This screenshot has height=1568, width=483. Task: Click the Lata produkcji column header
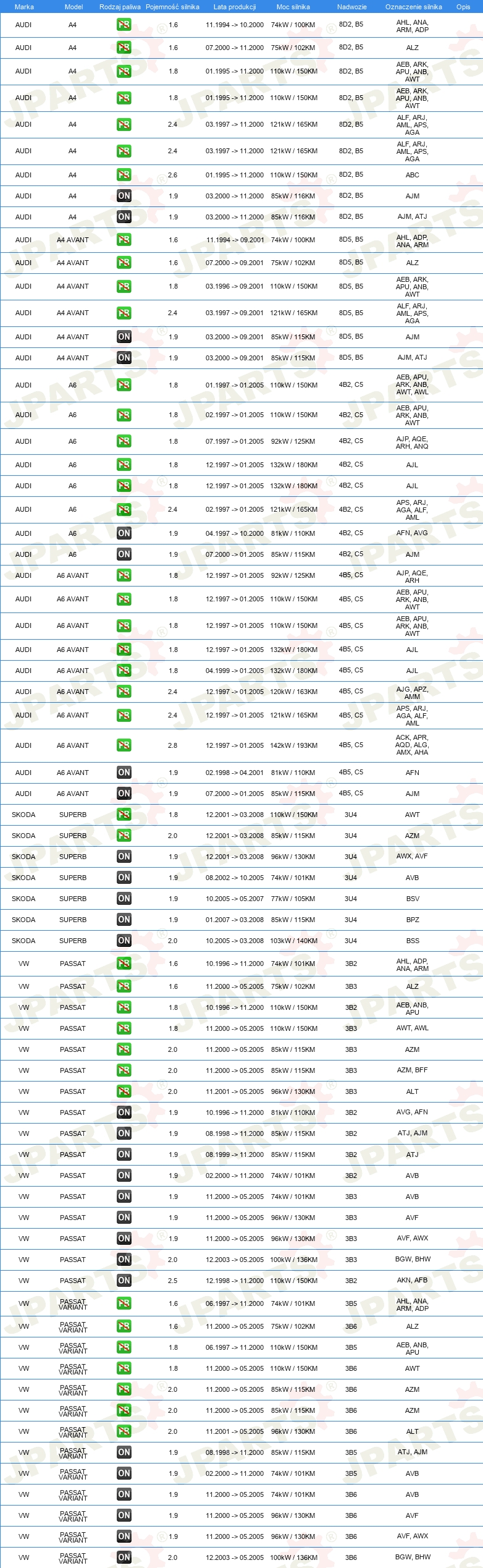tap(235, 7)
